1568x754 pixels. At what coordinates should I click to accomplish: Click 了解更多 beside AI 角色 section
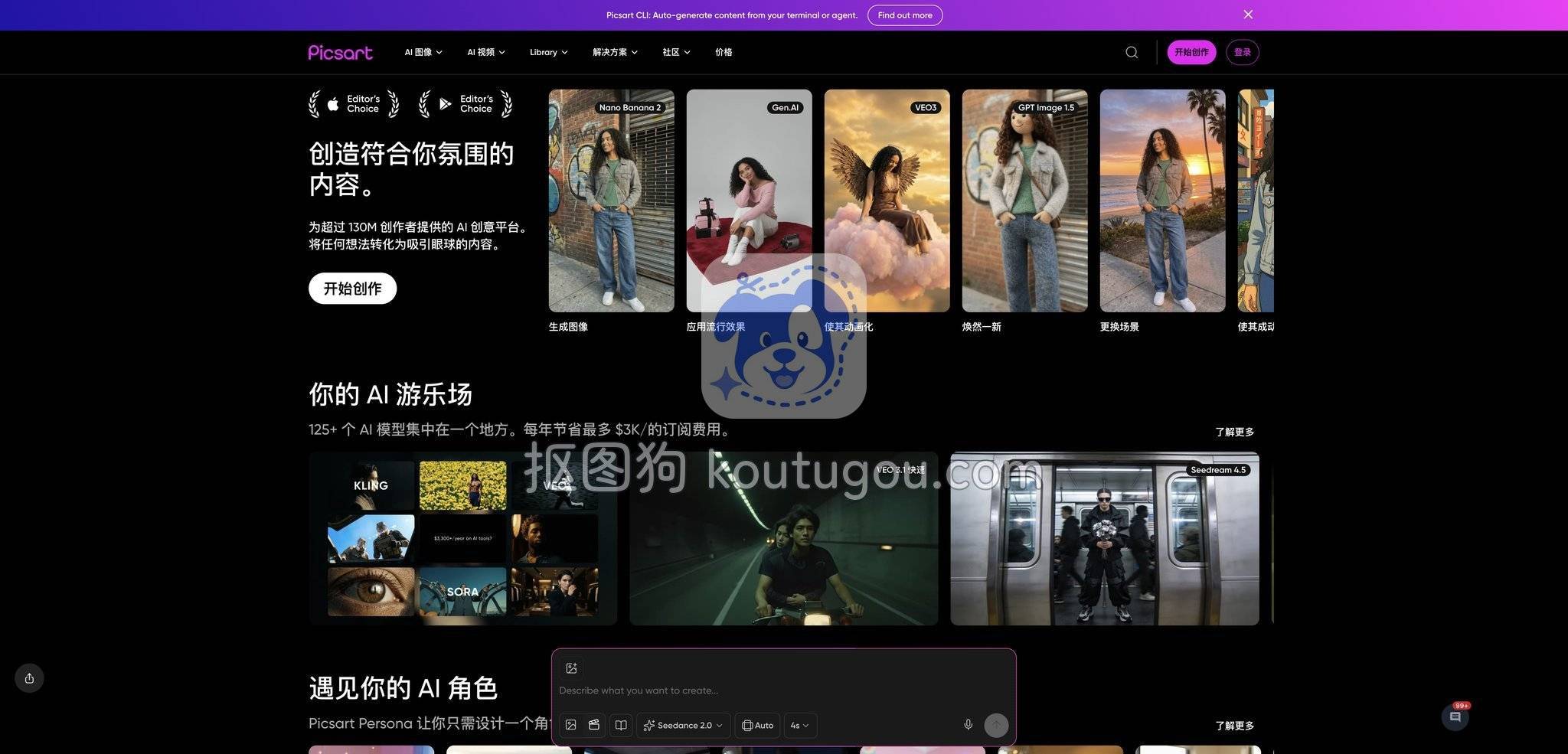click(x=1234, y=726)
